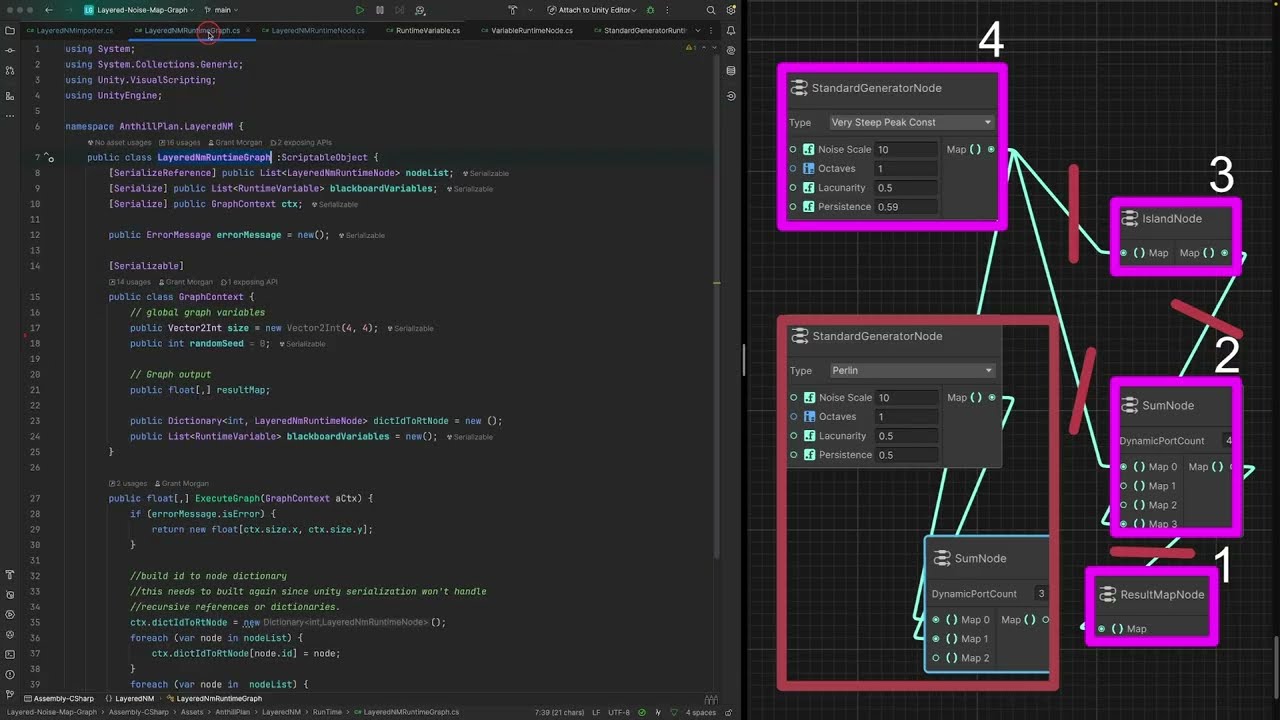The width and height of the screenshot is (1280, 720).
Task: Click caret position 7:39 in the status bar
Action: [x=559, y=712]
